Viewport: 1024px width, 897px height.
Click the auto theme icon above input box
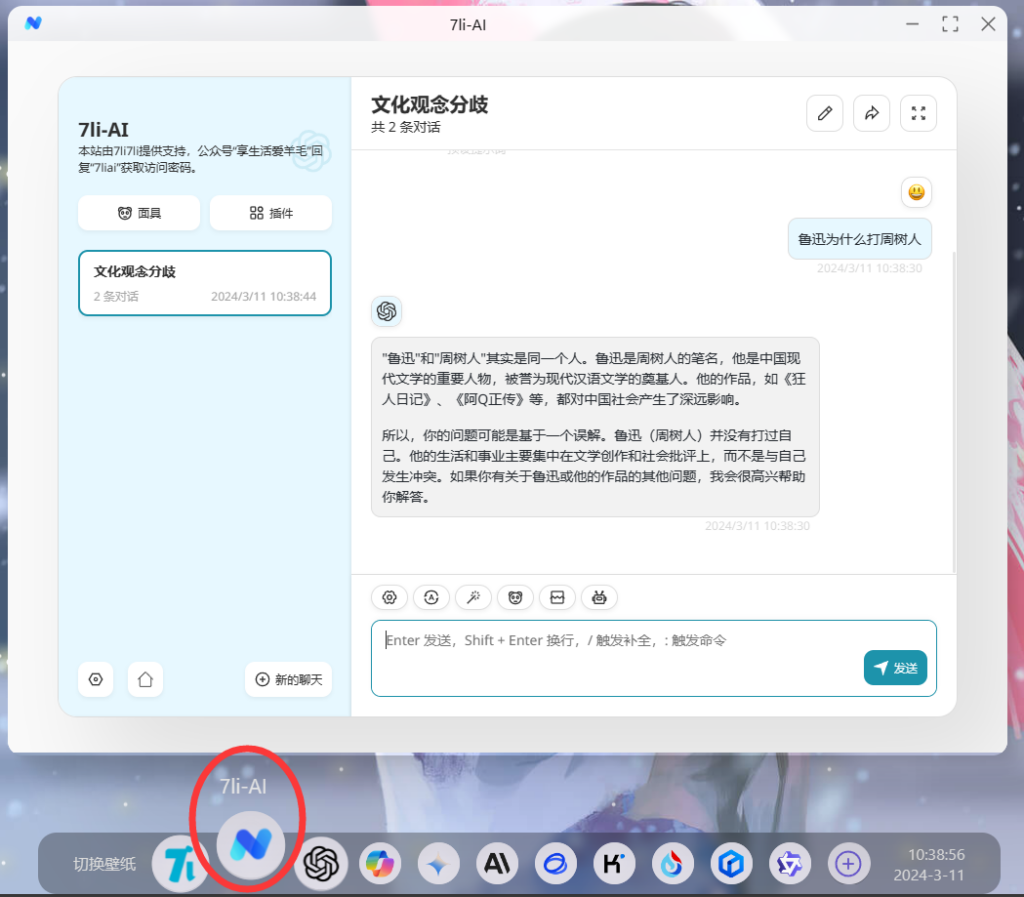click(431, 597)
